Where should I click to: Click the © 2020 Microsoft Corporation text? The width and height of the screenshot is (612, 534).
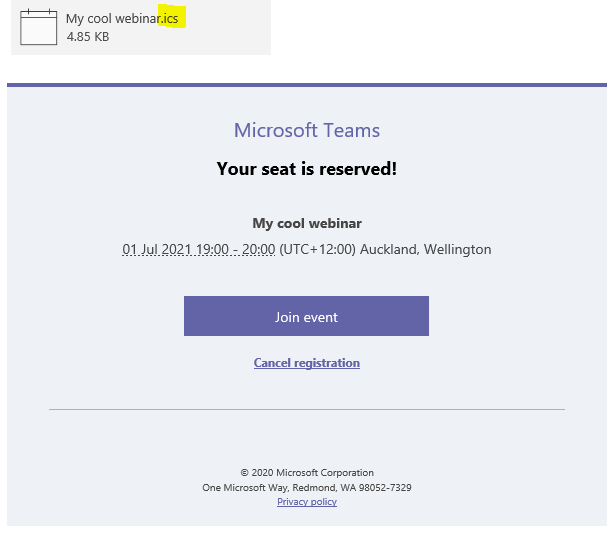[307, 473]
